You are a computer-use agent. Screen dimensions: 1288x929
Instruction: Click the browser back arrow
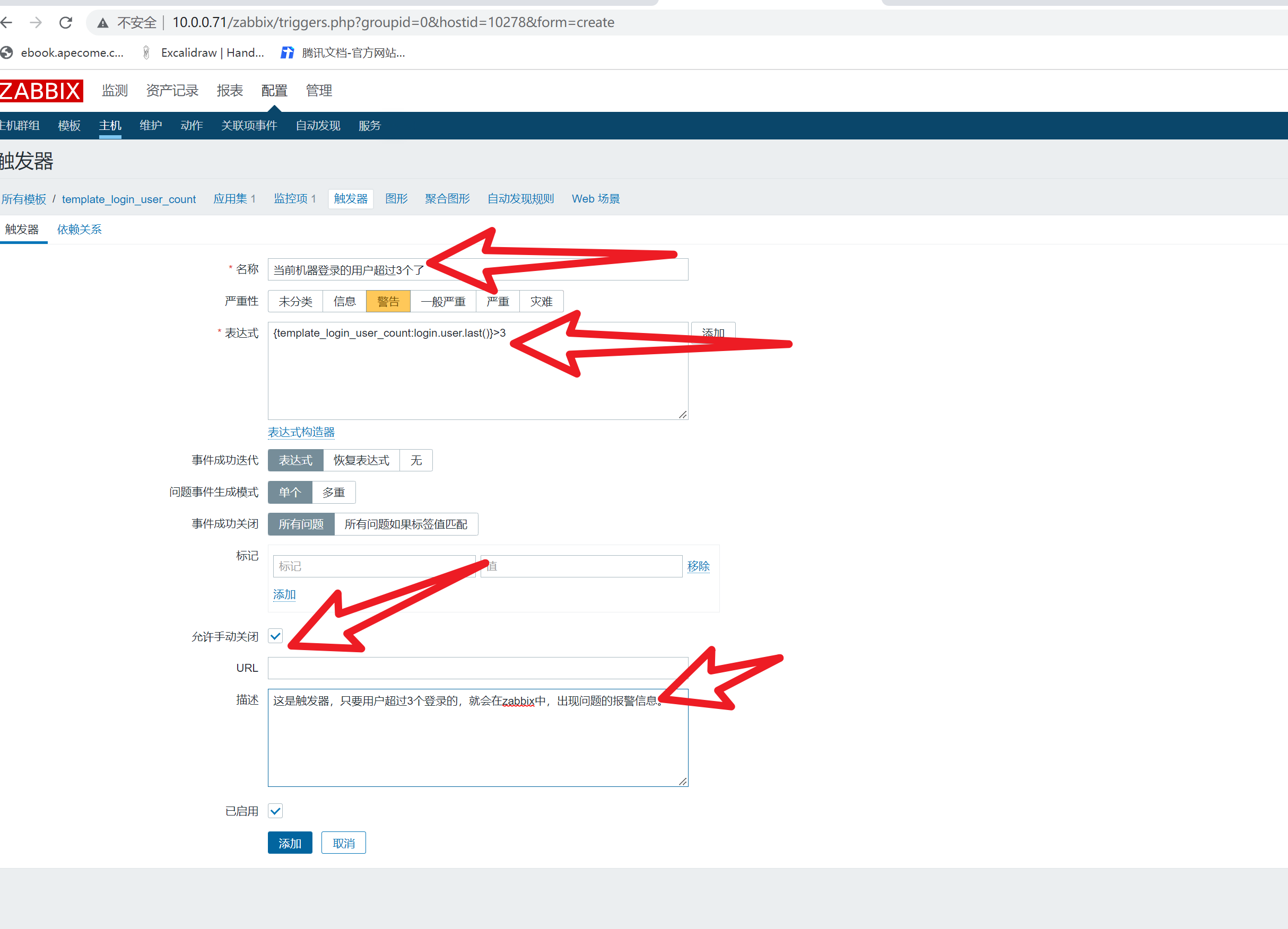(7, 23)
